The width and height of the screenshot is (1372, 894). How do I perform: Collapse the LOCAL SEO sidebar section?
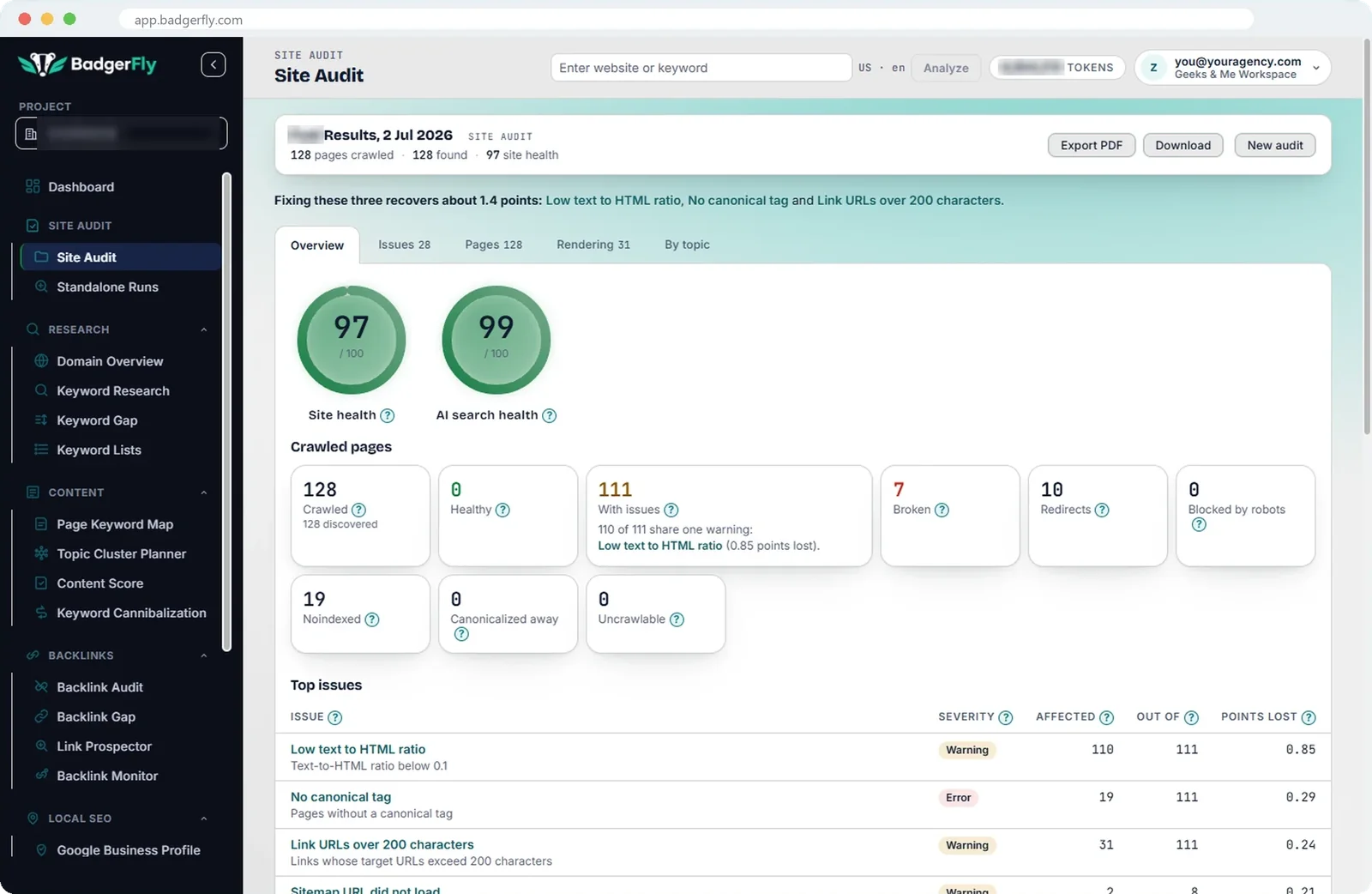pyautogui.click(x=204, y=818)
